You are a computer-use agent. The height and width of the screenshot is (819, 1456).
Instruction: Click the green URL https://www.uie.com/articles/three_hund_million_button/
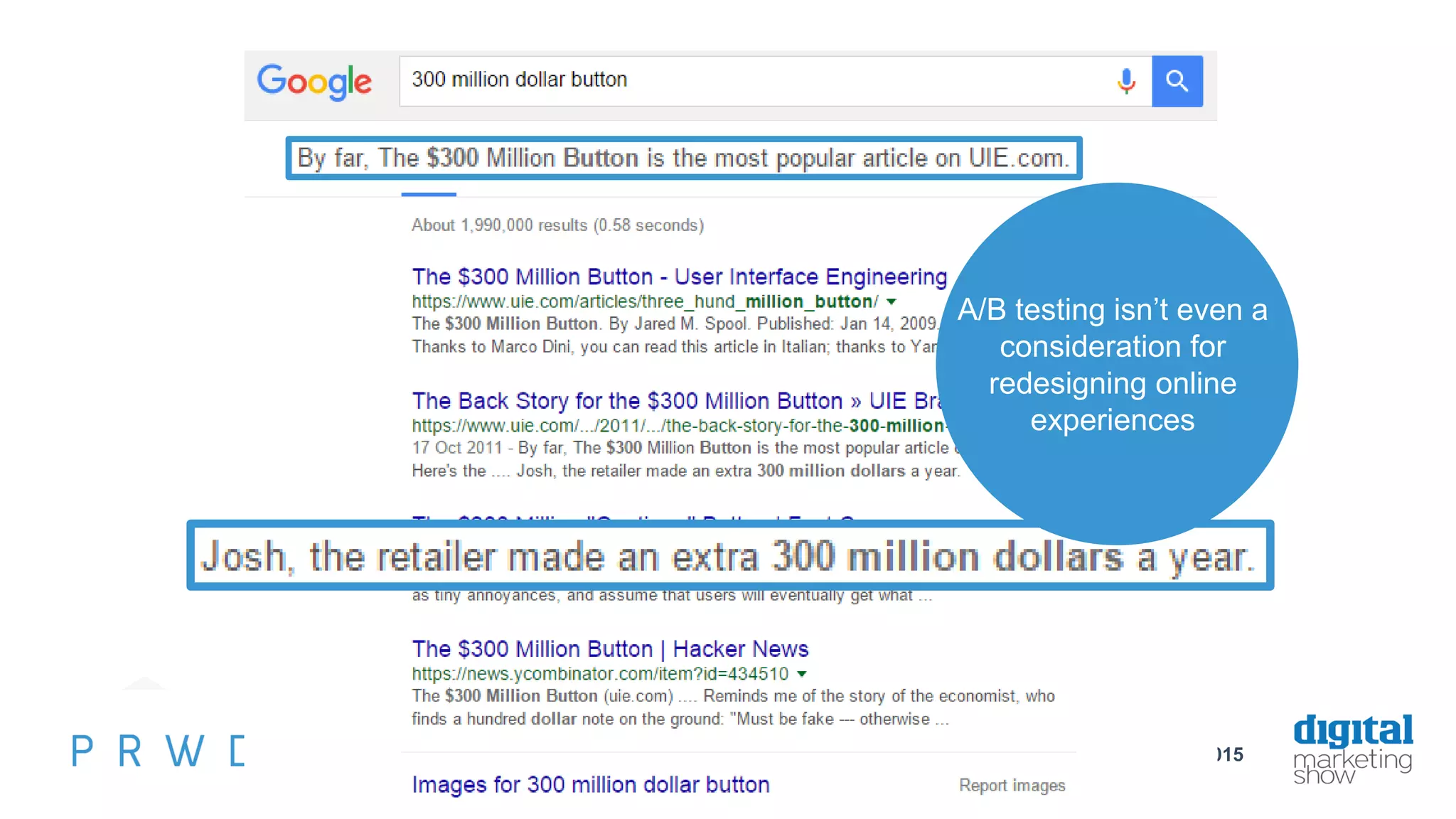(646, 301)
